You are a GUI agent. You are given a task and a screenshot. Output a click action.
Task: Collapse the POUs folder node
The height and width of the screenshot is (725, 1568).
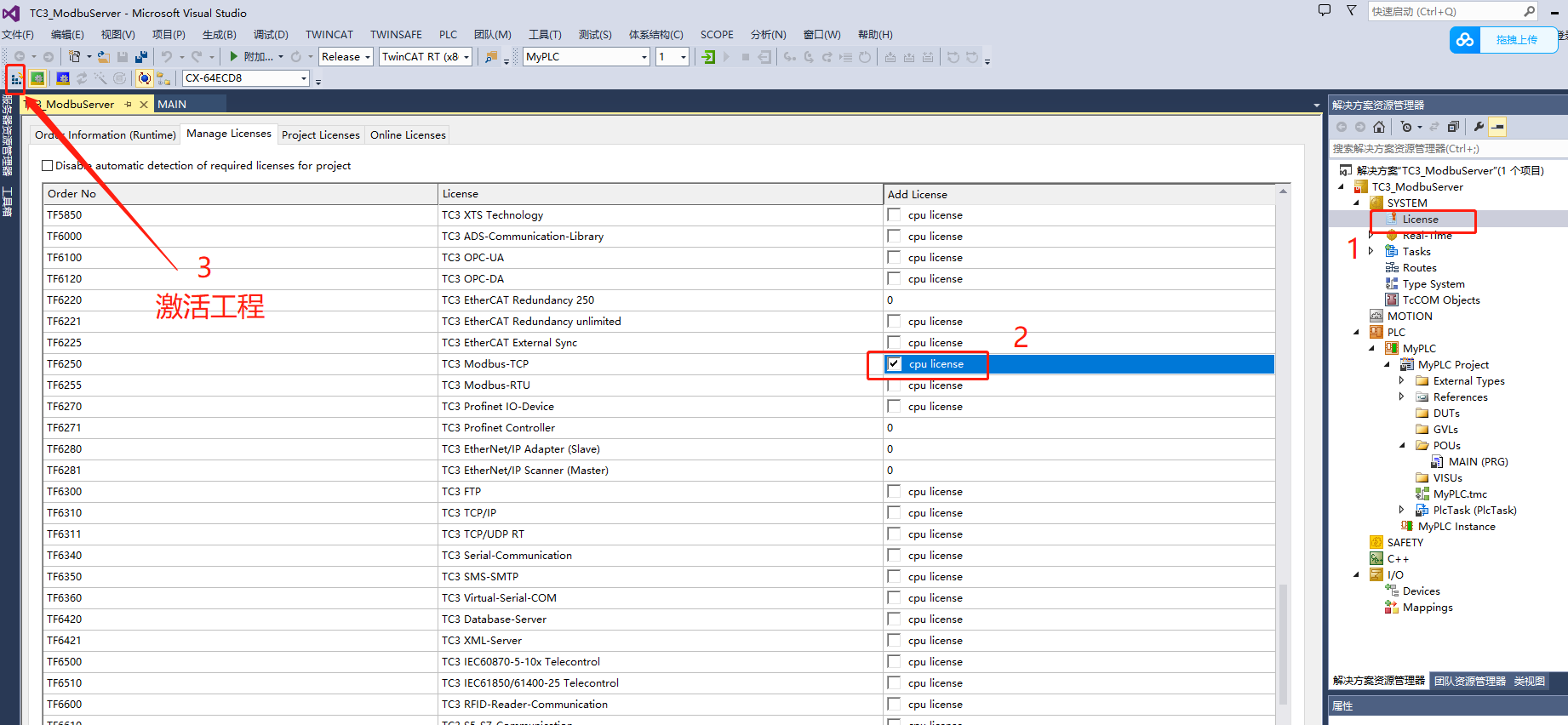1402,445
